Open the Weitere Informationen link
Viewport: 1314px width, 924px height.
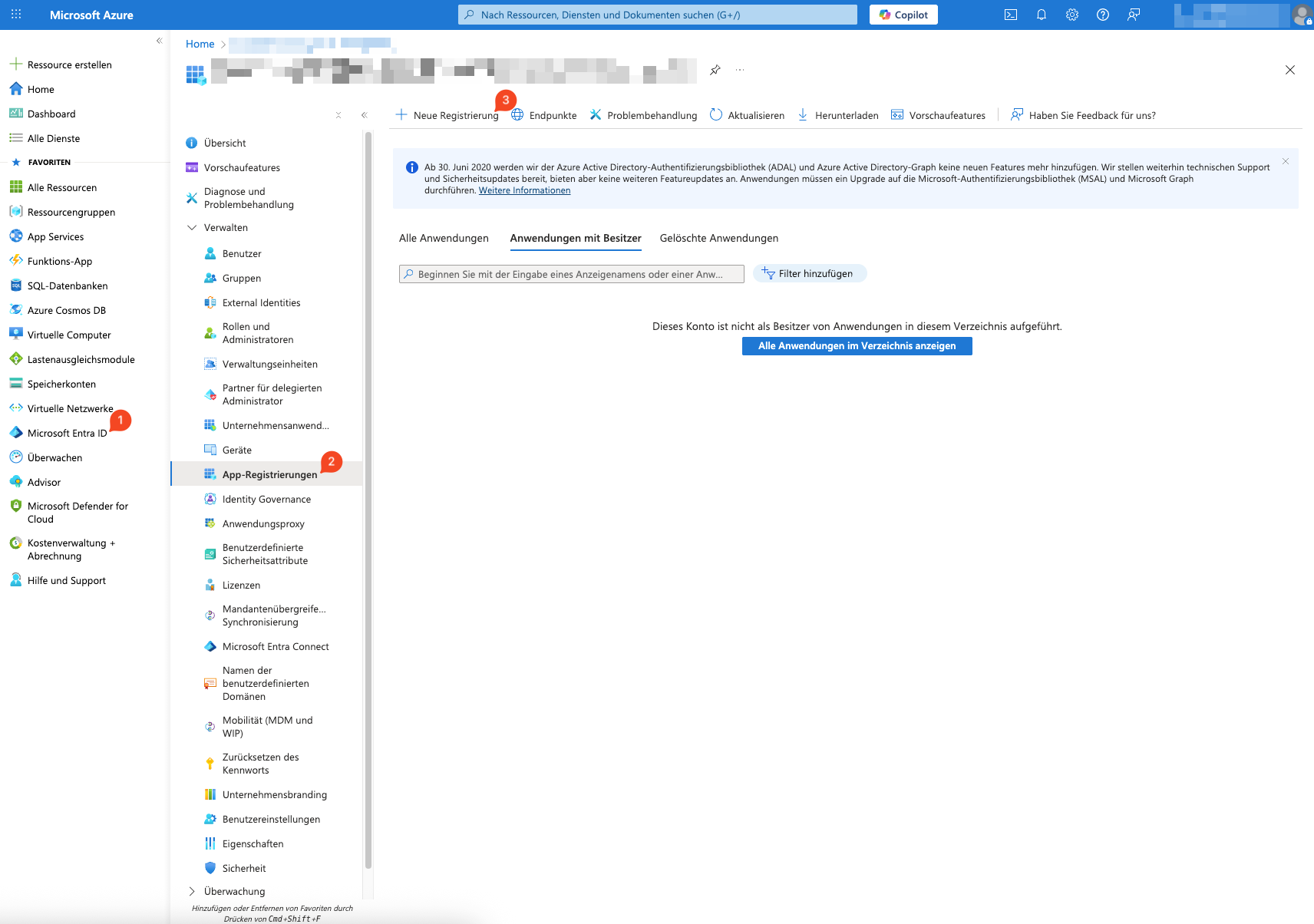[524, 190]
